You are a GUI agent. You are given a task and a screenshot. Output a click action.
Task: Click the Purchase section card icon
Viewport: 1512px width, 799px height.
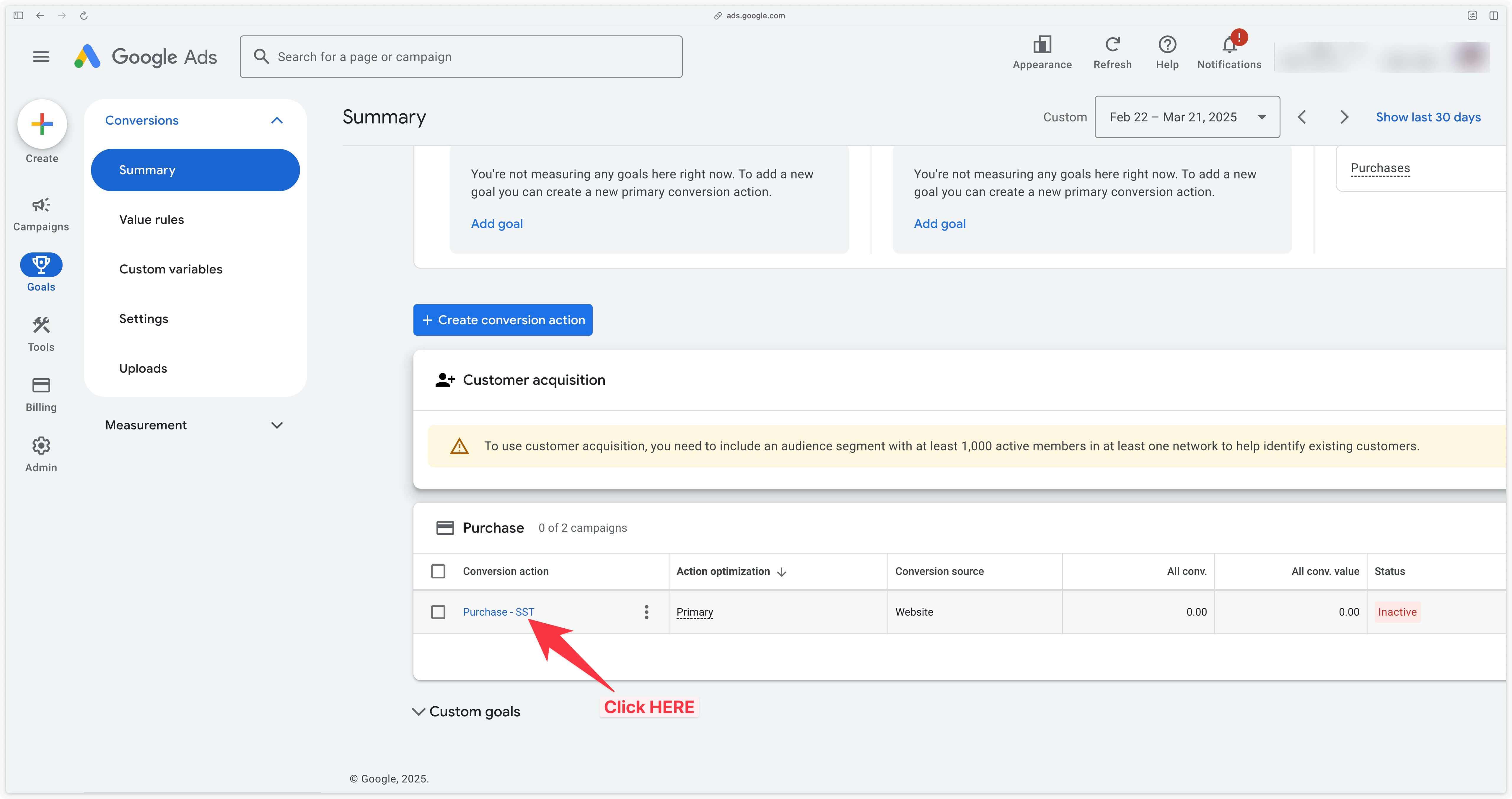coord(445,528)
